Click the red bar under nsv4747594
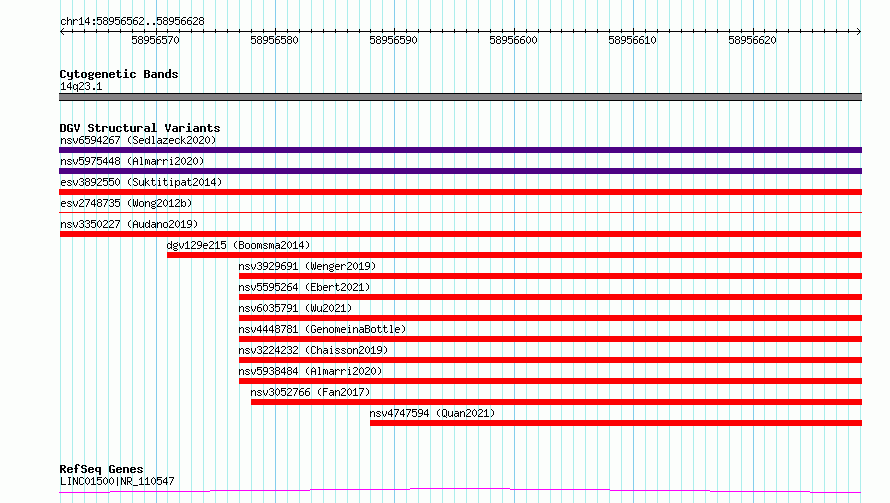 [x=616, y=423]
